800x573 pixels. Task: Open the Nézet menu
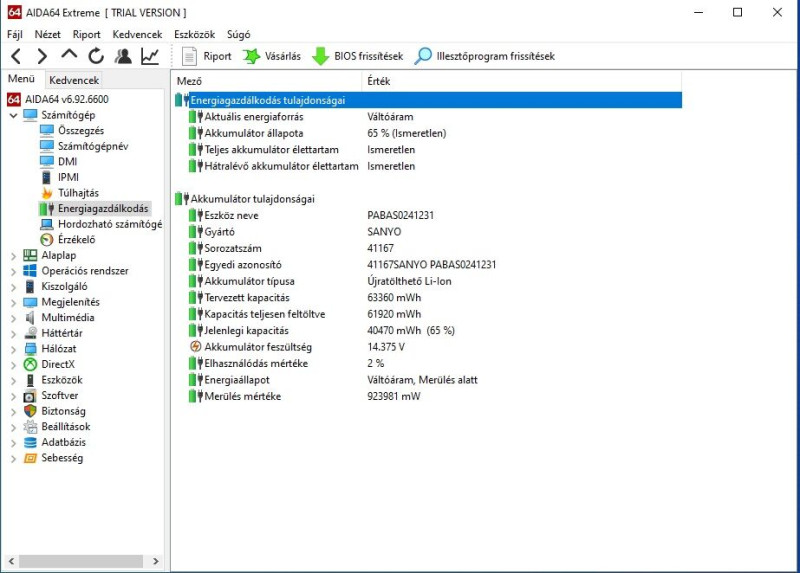coord(47,34)
